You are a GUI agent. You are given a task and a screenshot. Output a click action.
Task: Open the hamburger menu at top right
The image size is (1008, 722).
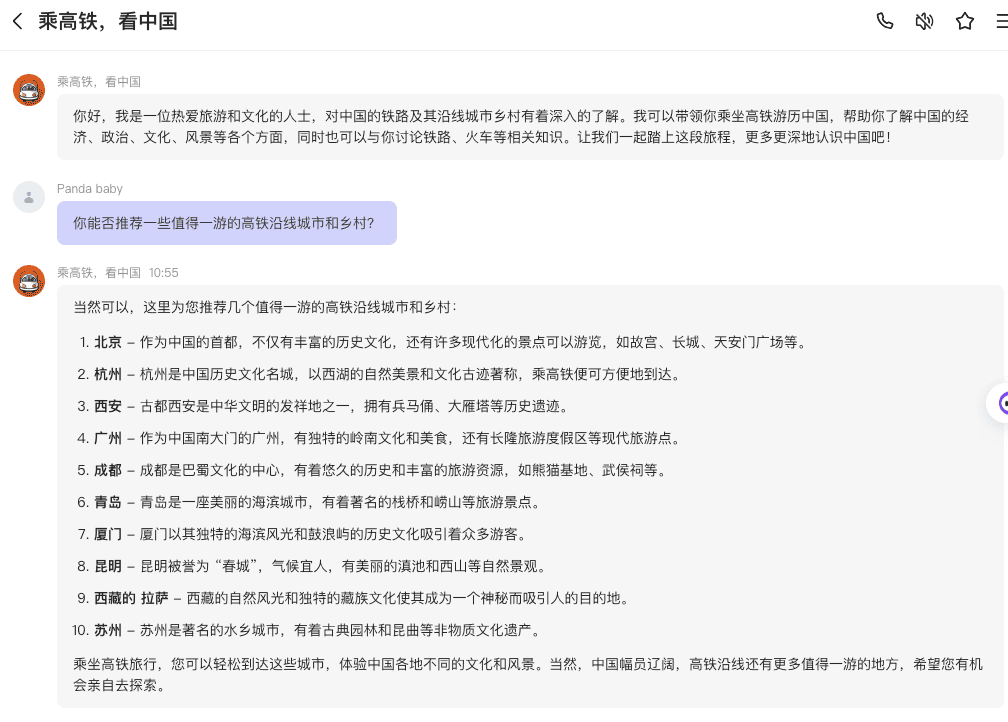[x=1000, y=21]
